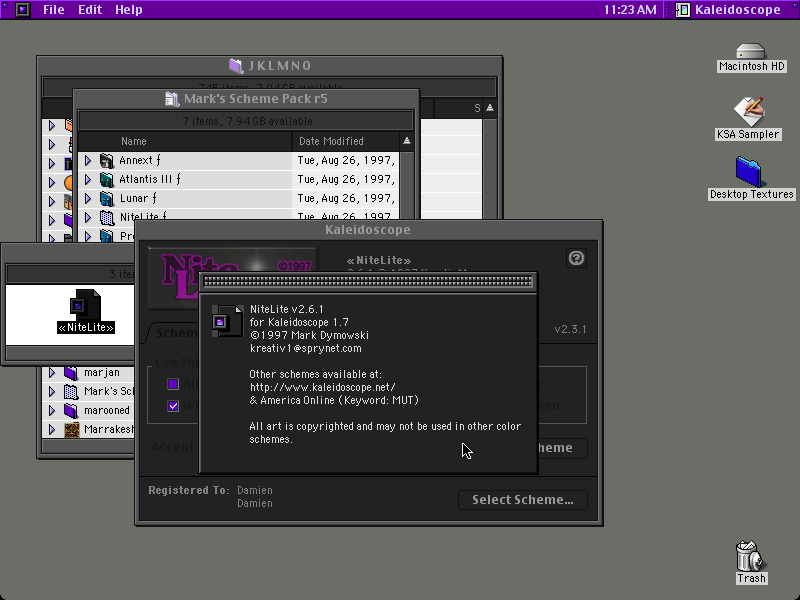
Task: Open the system menu icon beside File
Action: coord(22,10)
